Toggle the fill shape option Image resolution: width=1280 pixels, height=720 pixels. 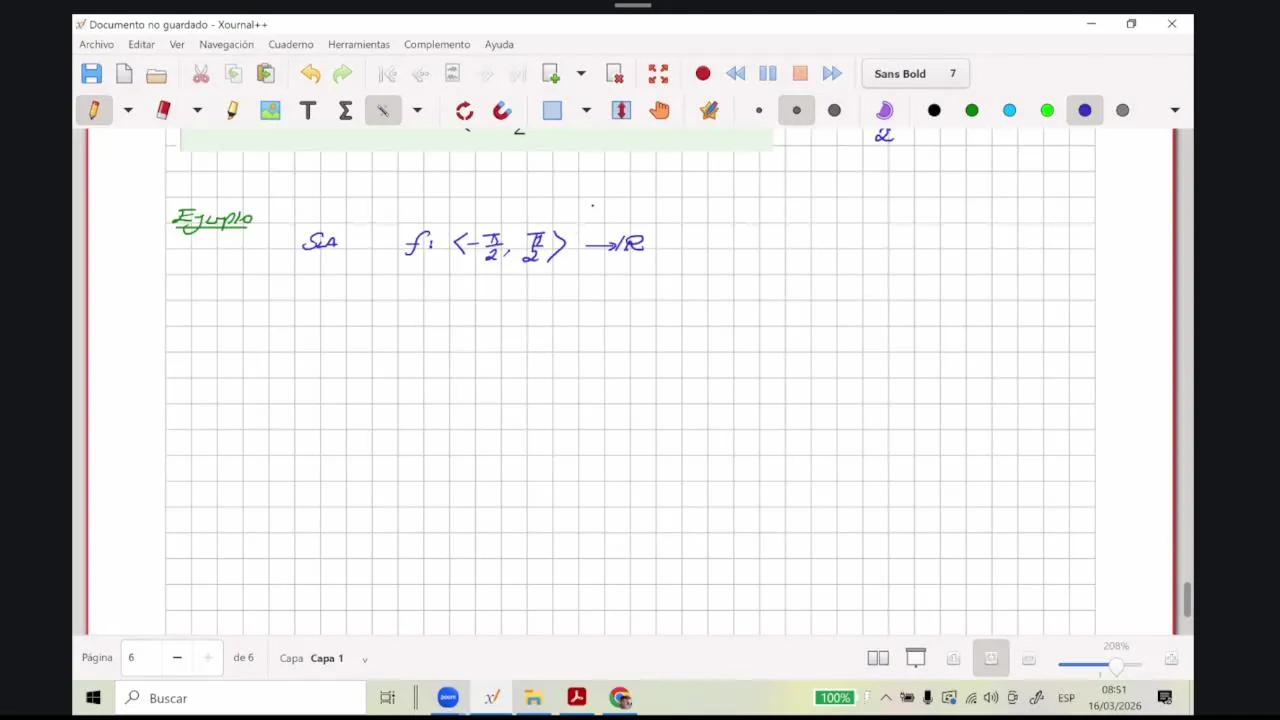[884, 110]
